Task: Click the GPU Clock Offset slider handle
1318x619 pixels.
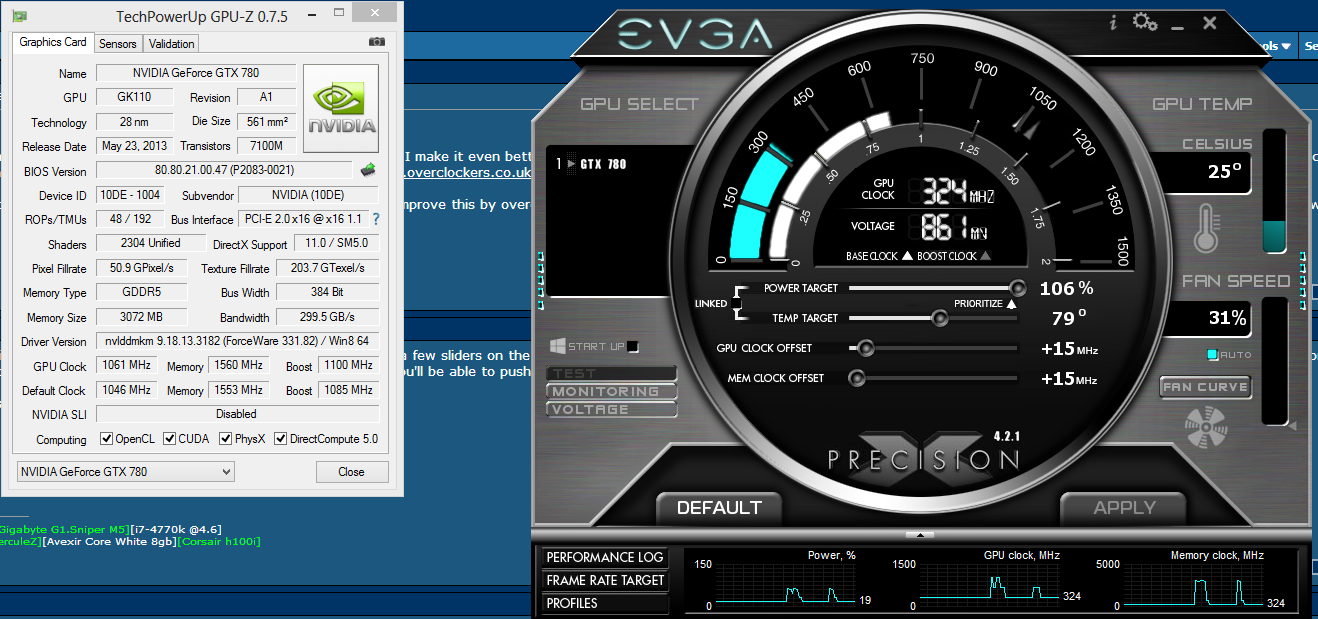Action: [866, 348]
